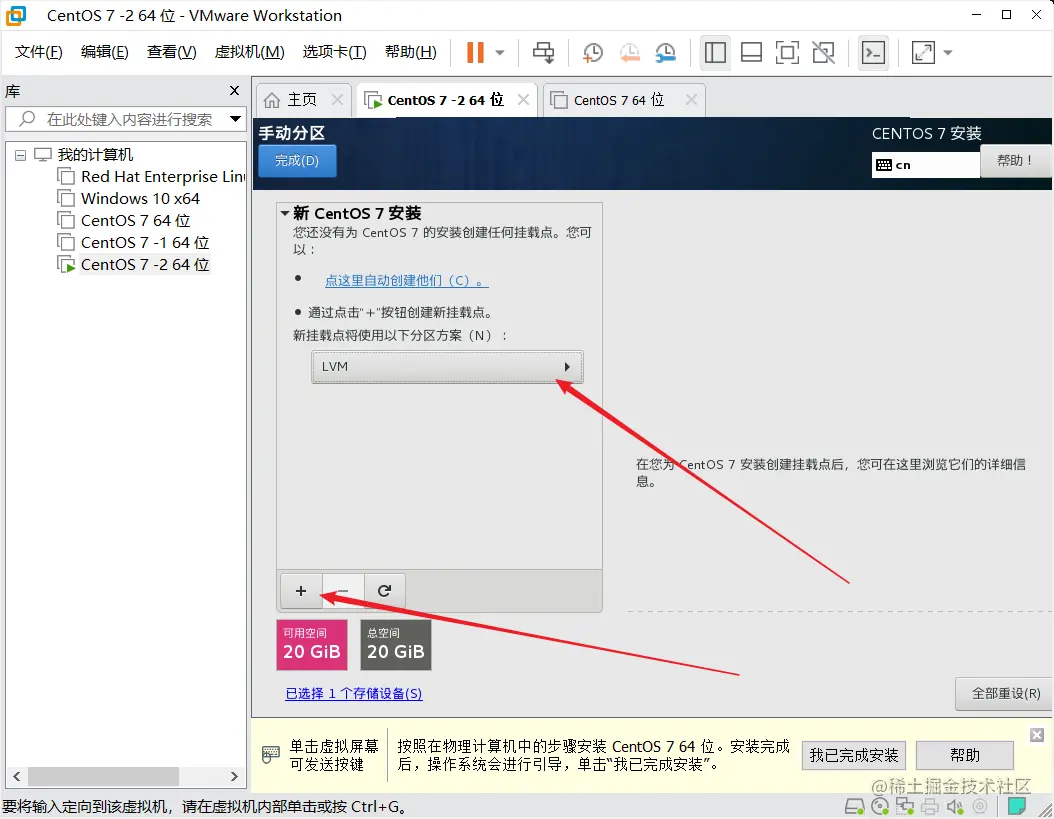Viewport: 1054px width, 819px height.
Task: Toggle Unity mode icon
Action: (x=823, y=52)
